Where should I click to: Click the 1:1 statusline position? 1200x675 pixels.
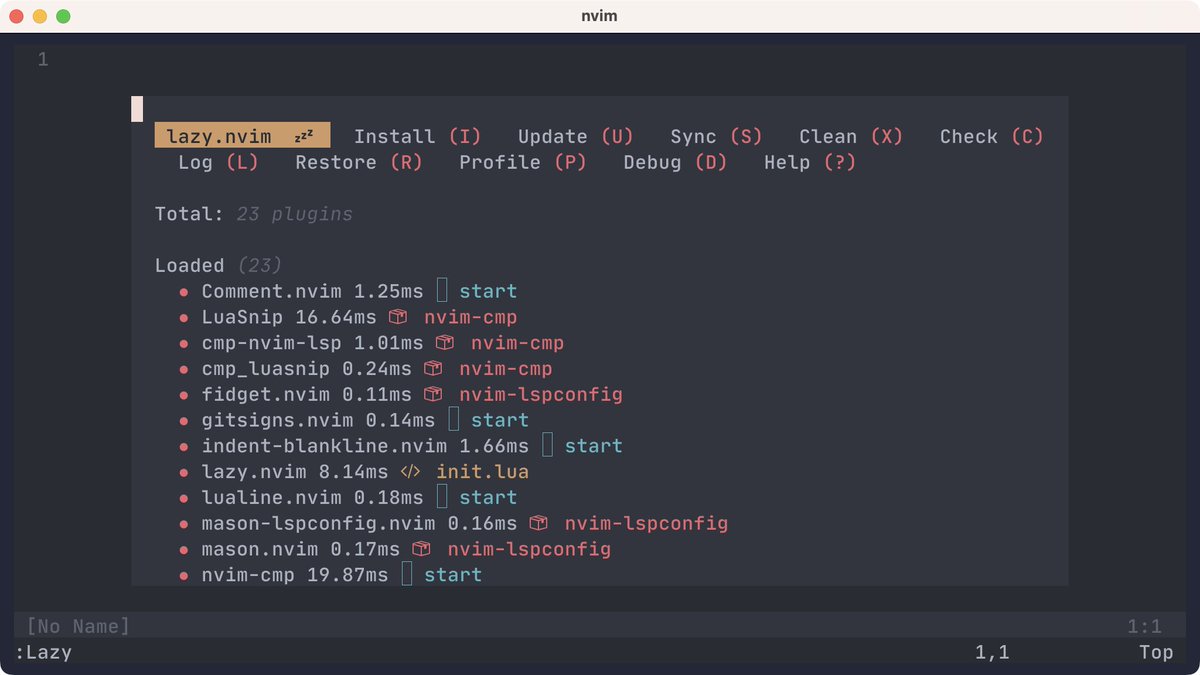pos(1144,627)
